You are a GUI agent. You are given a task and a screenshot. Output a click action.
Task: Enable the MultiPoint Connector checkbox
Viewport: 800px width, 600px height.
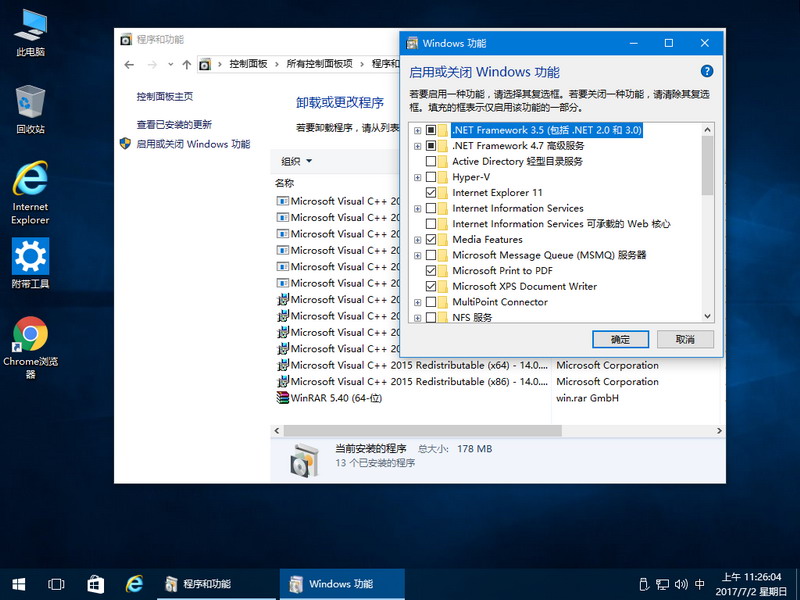(x=431, y=302)
